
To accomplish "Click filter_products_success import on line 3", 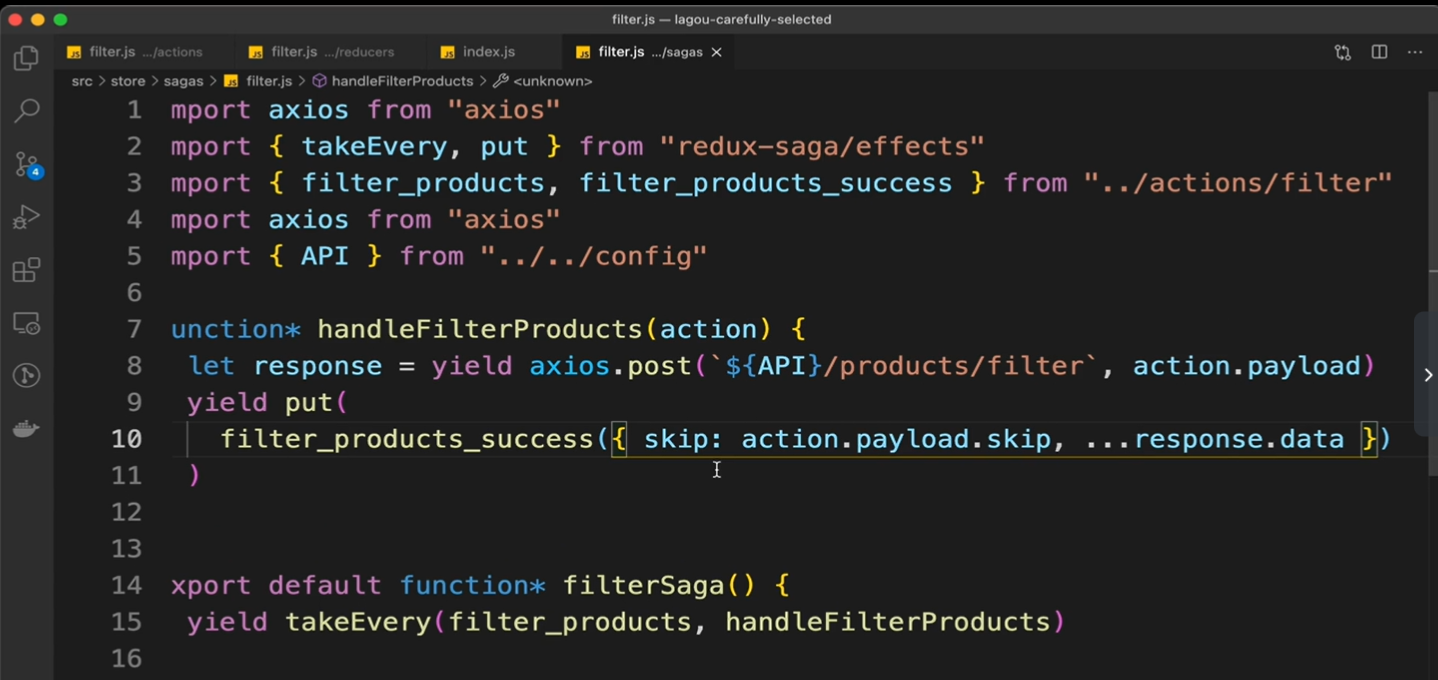I will (766, 183).
